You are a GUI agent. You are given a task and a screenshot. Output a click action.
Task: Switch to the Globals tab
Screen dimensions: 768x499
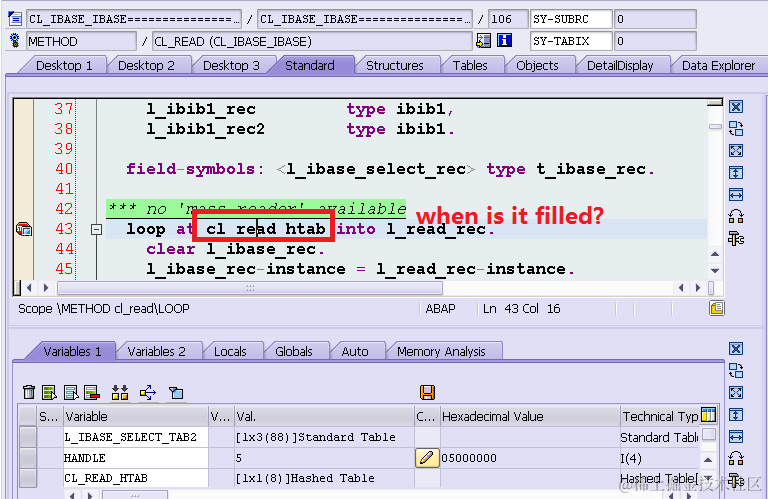click(293, 351)
